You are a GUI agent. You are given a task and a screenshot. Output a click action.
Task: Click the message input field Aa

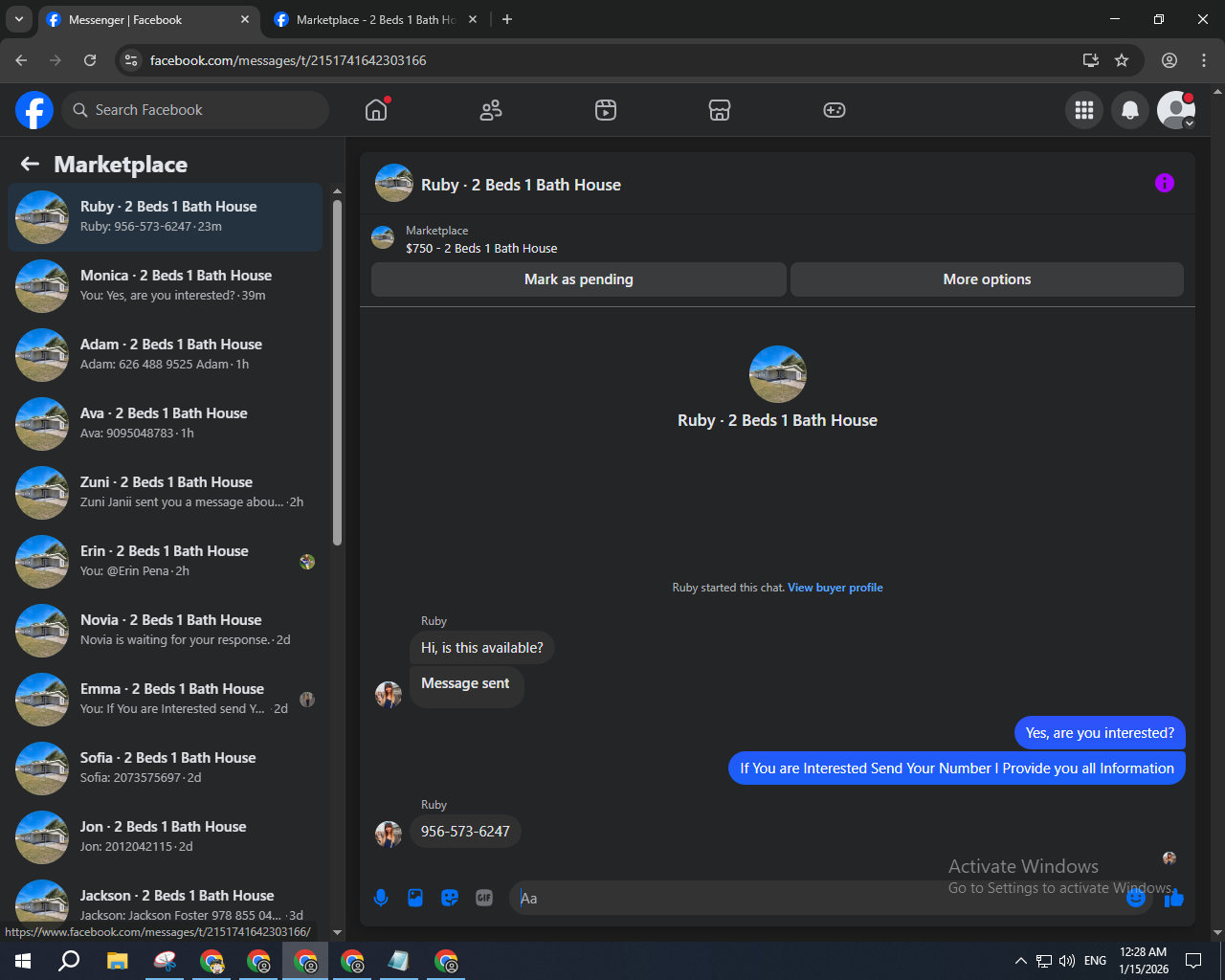click(x=818, y=898)
